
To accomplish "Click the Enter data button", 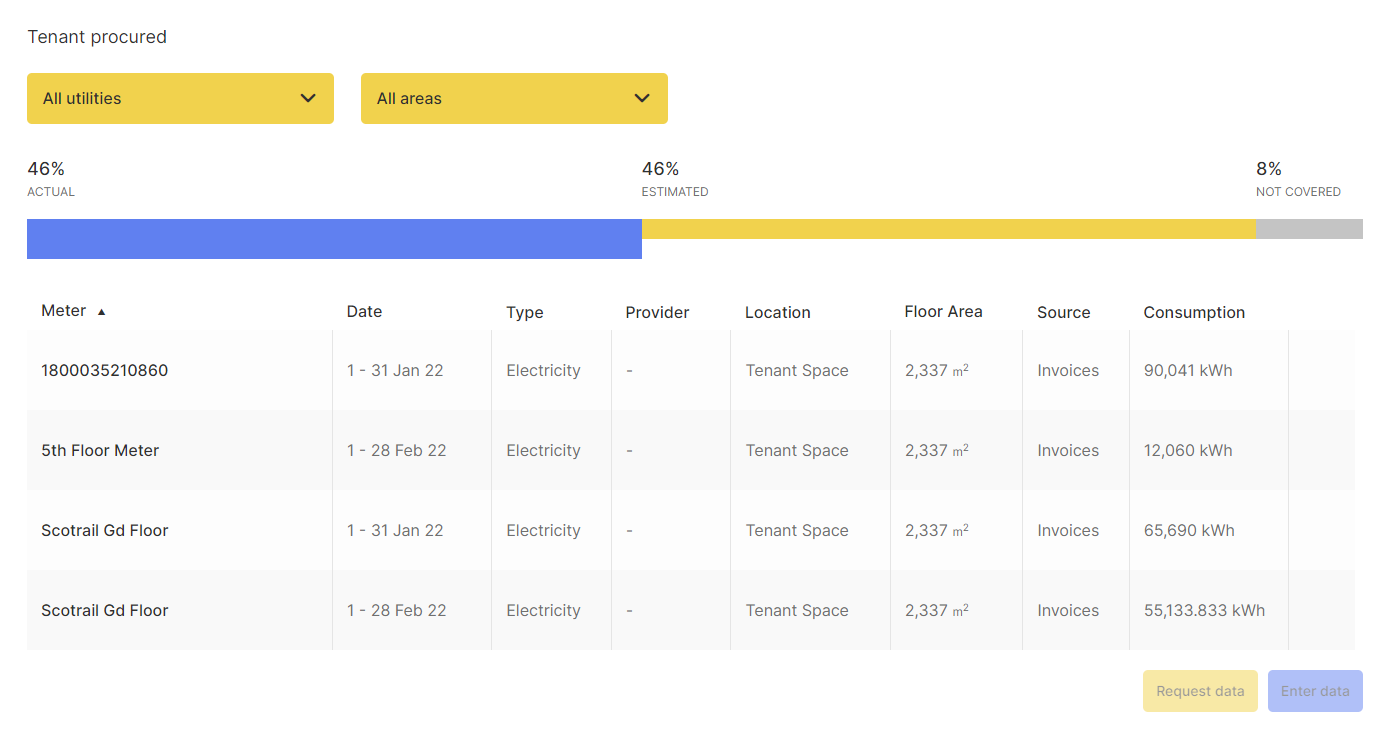I will (x=1314, y=691).
